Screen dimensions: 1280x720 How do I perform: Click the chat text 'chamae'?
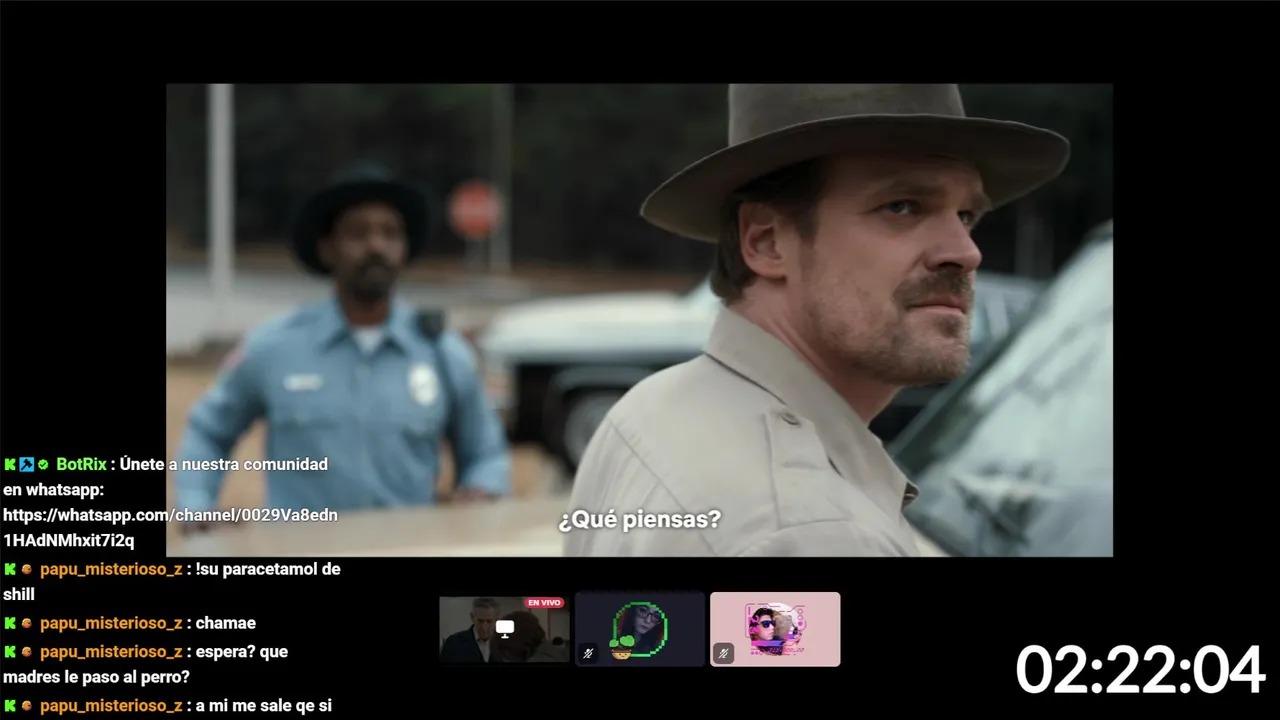point(226,623)
